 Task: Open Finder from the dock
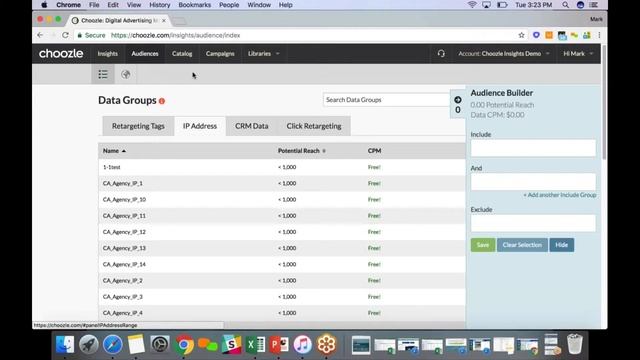65,344
